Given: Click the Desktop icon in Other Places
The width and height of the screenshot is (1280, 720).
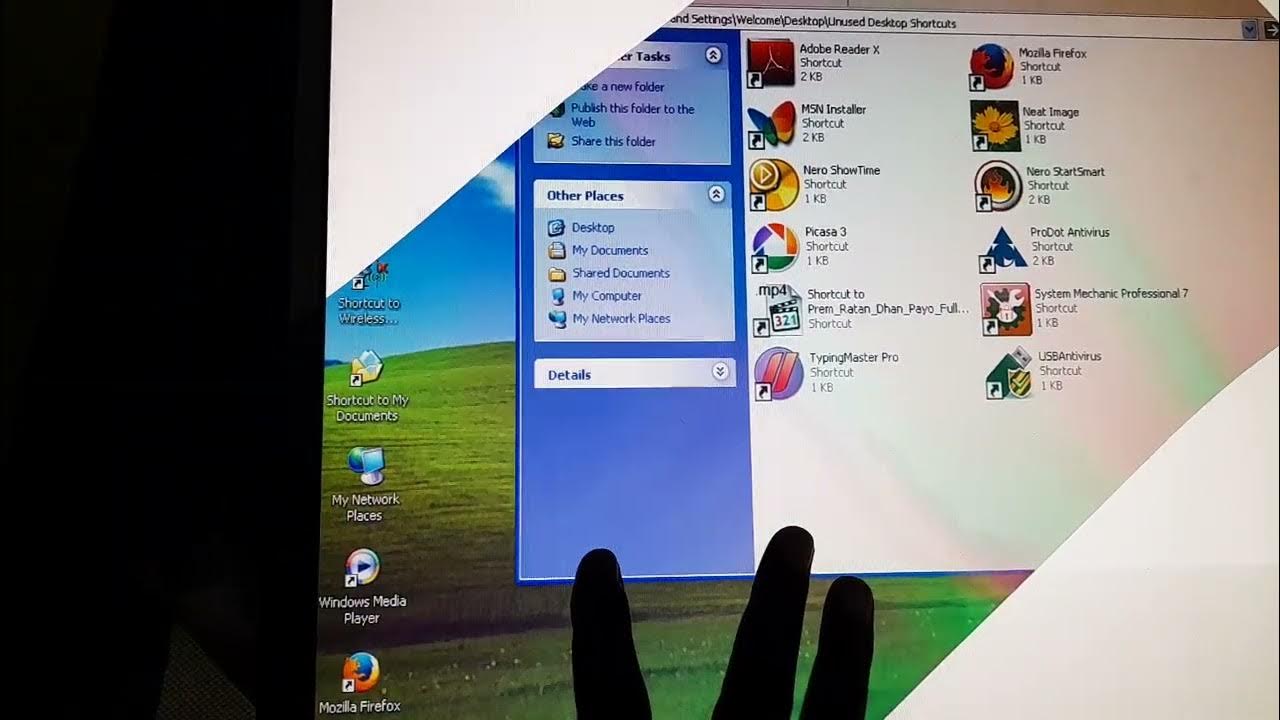Looking at the screenshot, I should [x=557, y=227].
